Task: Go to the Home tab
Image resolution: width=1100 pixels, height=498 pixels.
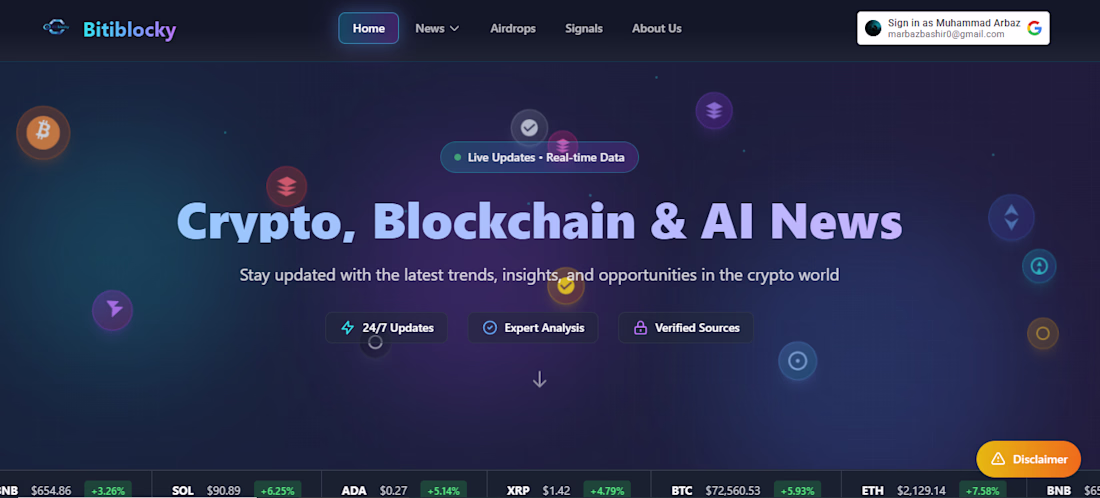Action: coord(369,28)
